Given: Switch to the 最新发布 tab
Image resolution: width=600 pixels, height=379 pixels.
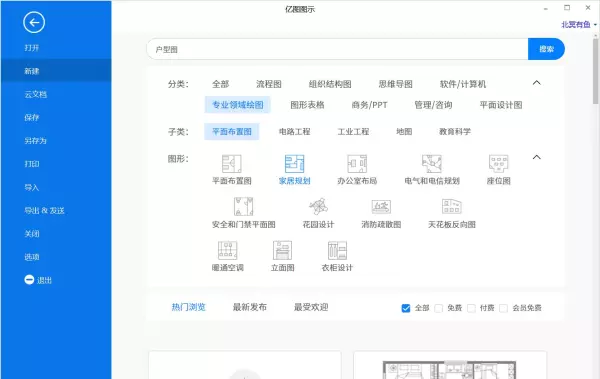Looking at the screenshot, I should tap(249, 307).
